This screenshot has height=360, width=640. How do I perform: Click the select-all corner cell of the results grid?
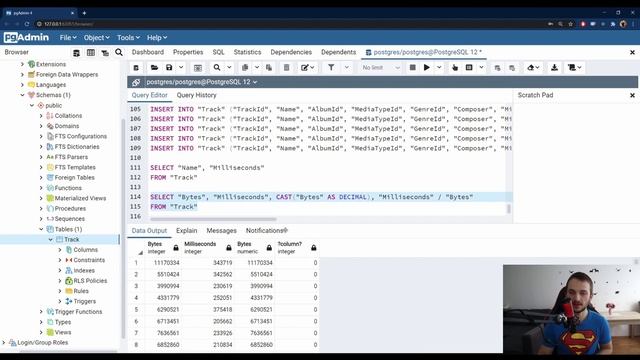[x=136, y=248]
